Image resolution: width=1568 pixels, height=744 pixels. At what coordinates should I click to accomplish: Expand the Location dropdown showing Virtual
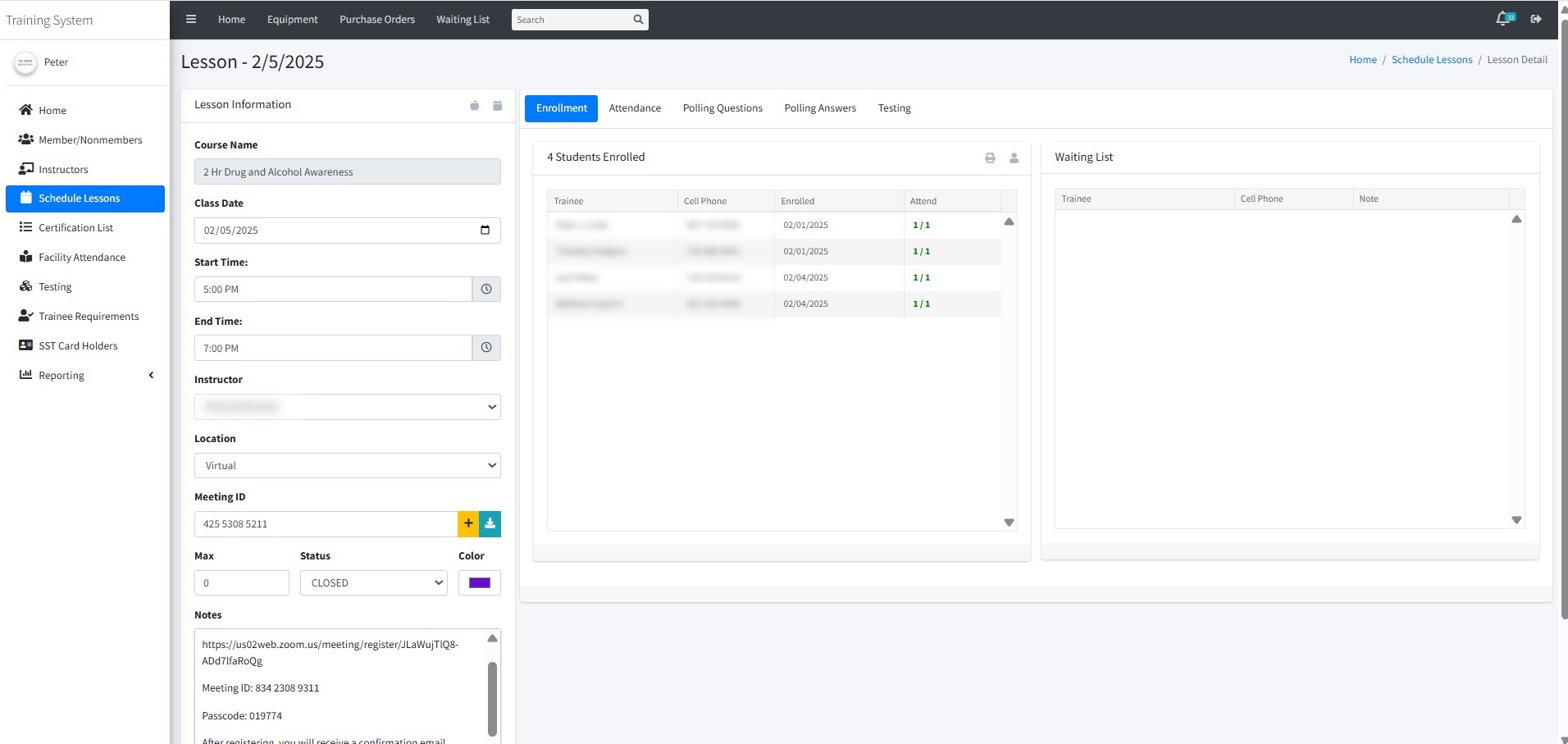pyautogui.click(x=347, y=465)
